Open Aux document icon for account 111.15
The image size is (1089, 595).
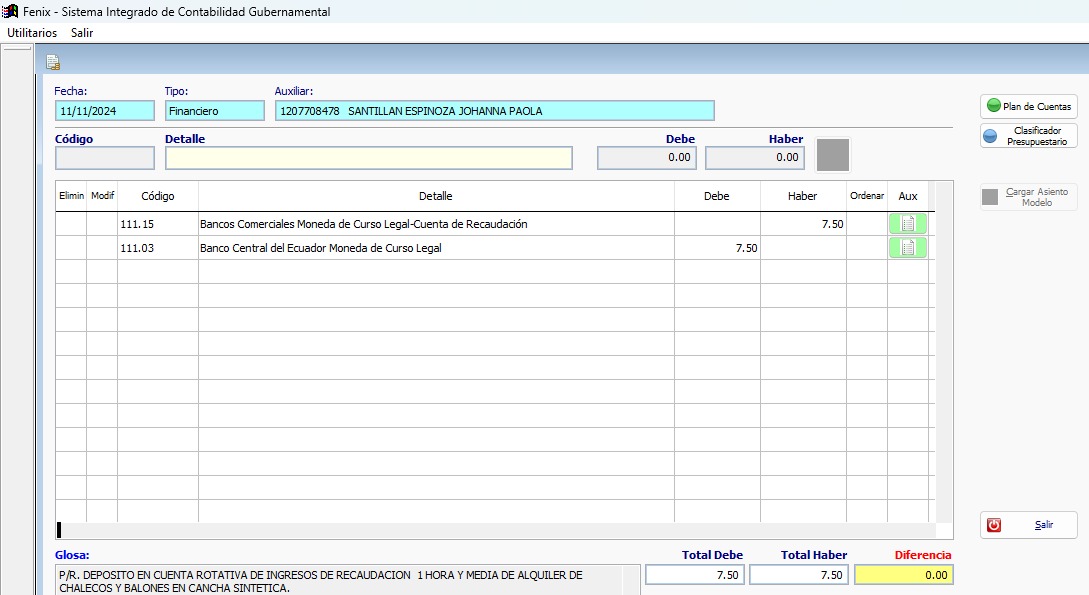coord(907,224)
